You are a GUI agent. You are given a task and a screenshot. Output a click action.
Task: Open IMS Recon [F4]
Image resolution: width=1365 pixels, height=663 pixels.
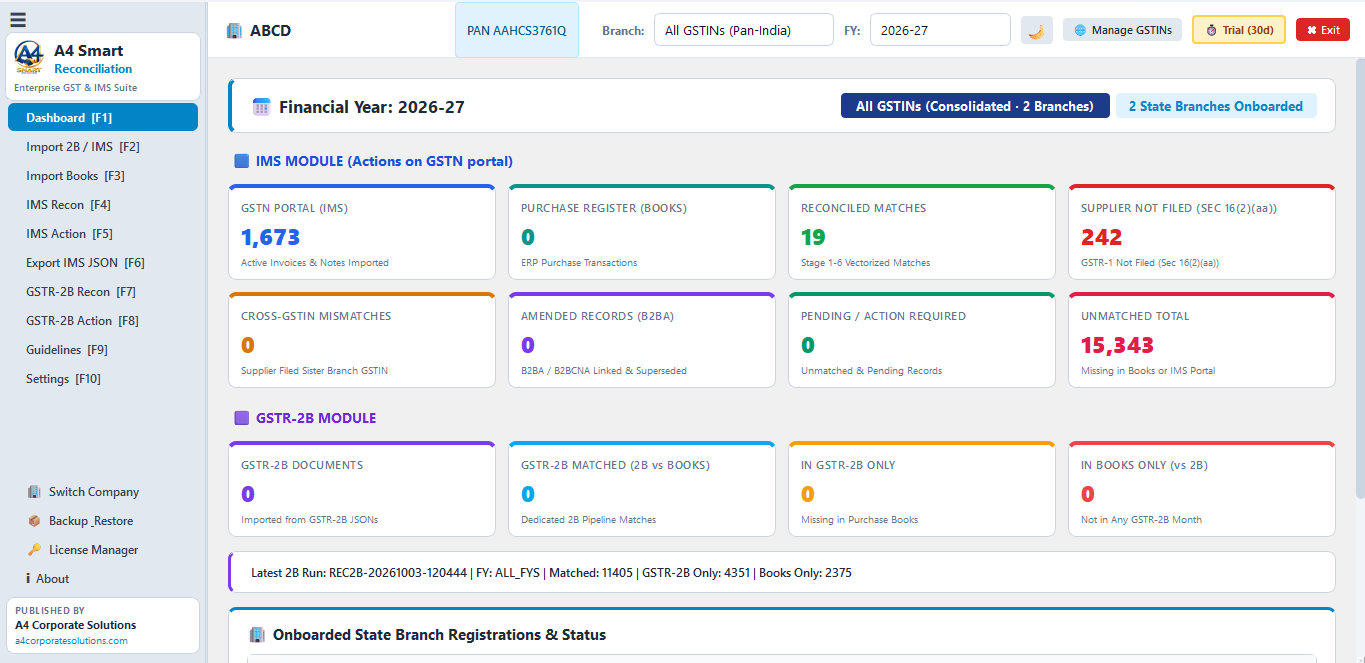tap(103, 204)
